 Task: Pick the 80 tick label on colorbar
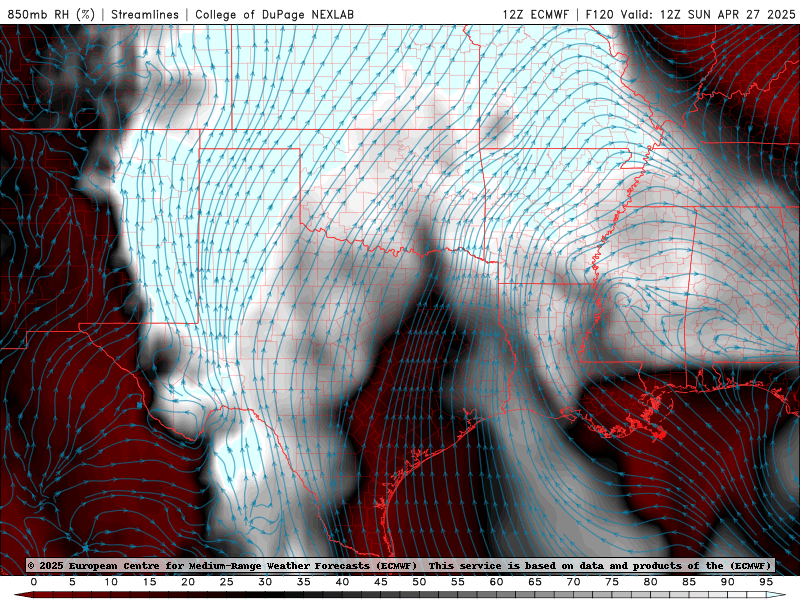[650, 582]
